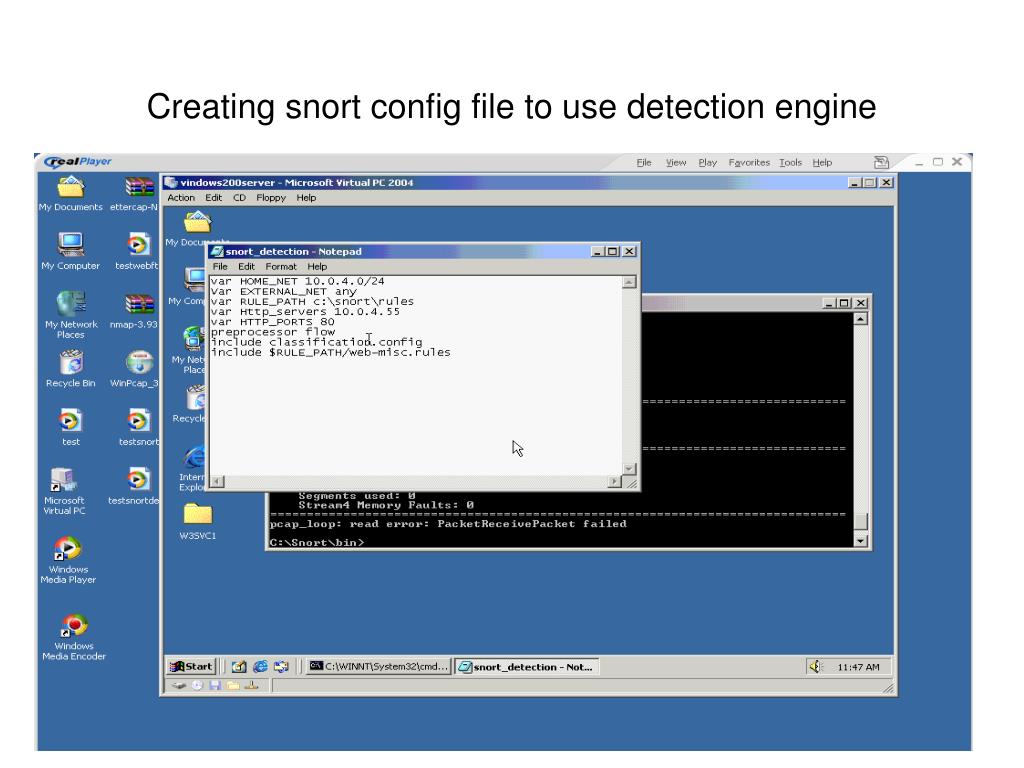This screenshot has height=768, width=1024.
Task: Click Show Desktop quick launch icon
Action: coord(239,666)
